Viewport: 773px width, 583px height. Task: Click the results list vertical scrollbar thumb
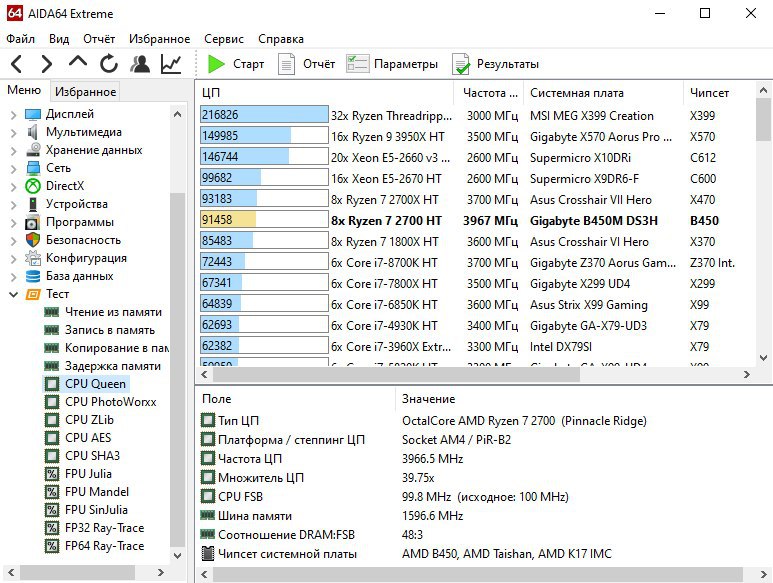tap(763, 120)
